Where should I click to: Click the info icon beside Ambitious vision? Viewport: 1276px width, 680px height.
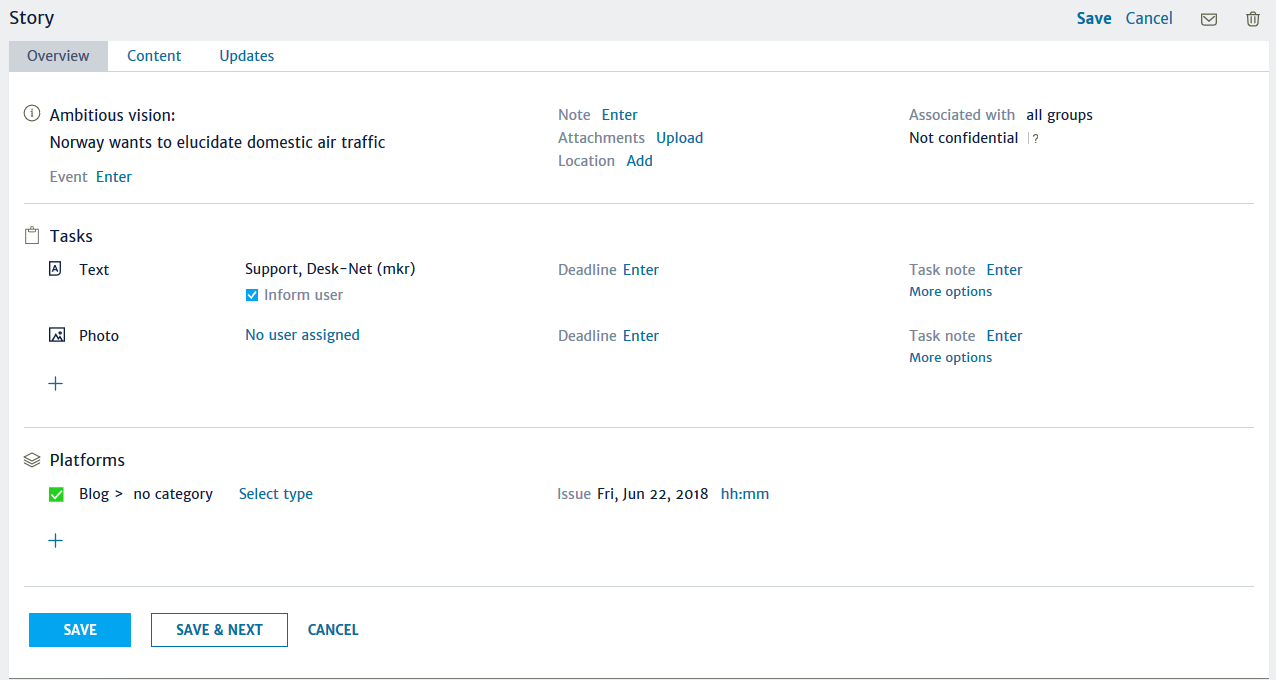point(32,114)
